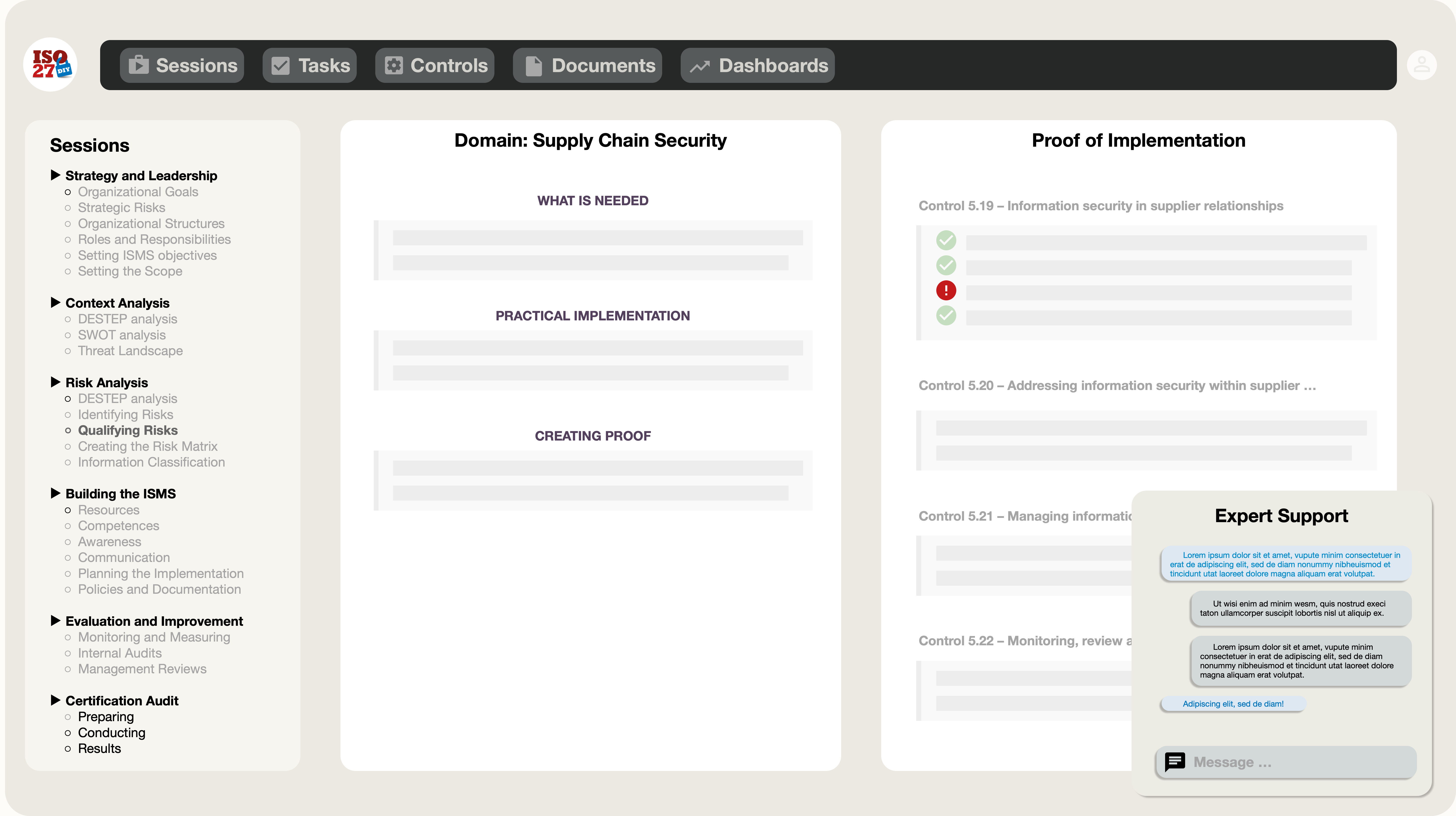Click the Sessions play-folder icon
Image resolution: width=1456 pixels, height=816 pixels.
pos(138,65)
